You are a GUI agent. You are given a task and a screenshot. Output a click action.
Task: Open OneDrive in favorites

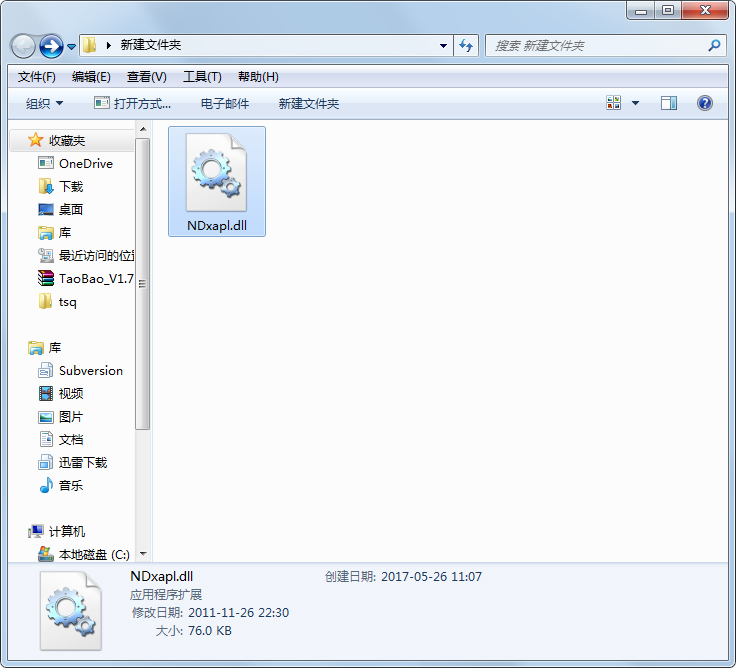click(85, 163)
